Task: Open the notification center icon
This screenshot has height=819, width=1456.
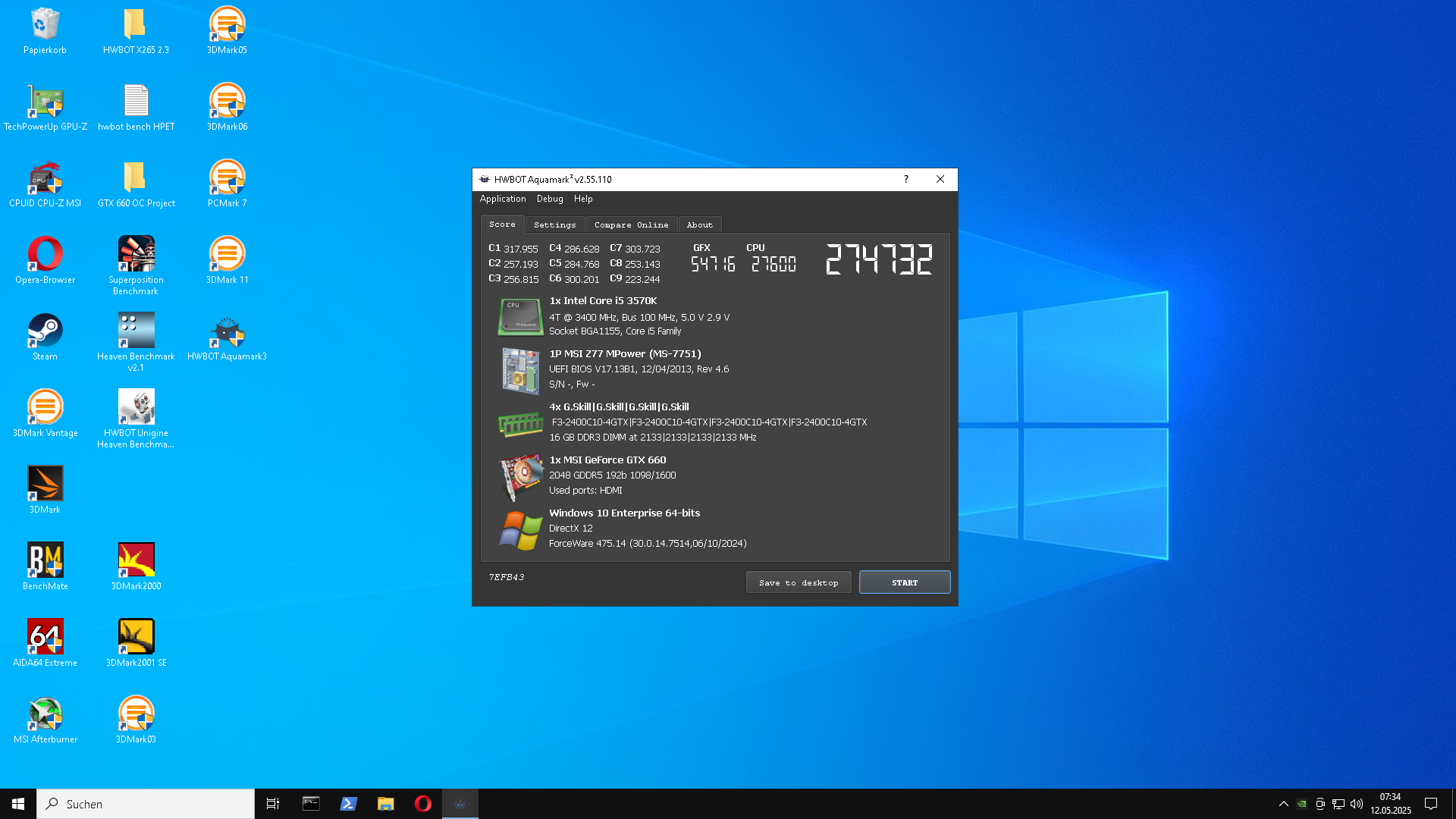Action: pos(1431,804)
